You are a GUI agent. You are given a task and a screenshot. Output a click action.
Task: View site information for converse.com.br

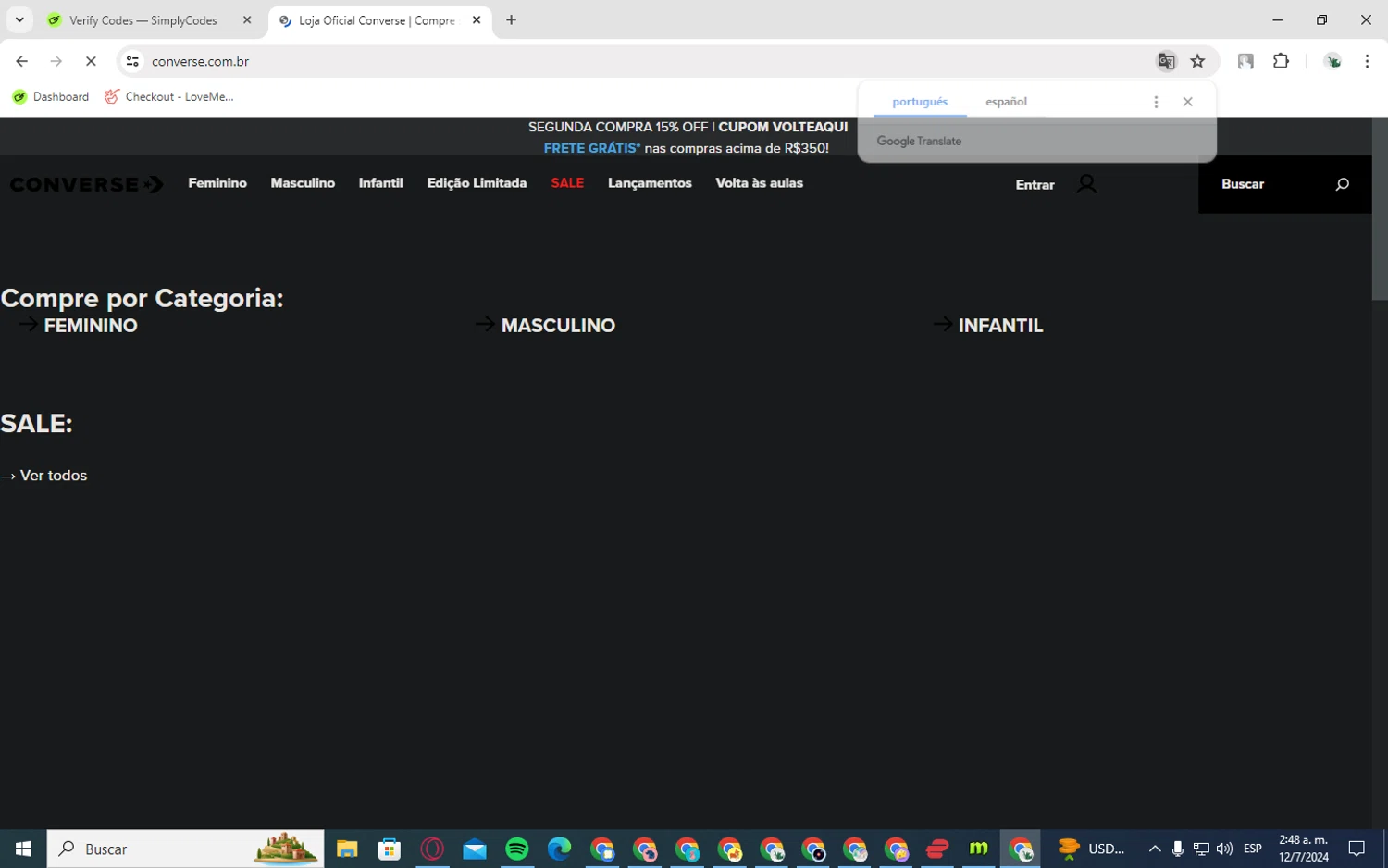(x=132, y=61)
